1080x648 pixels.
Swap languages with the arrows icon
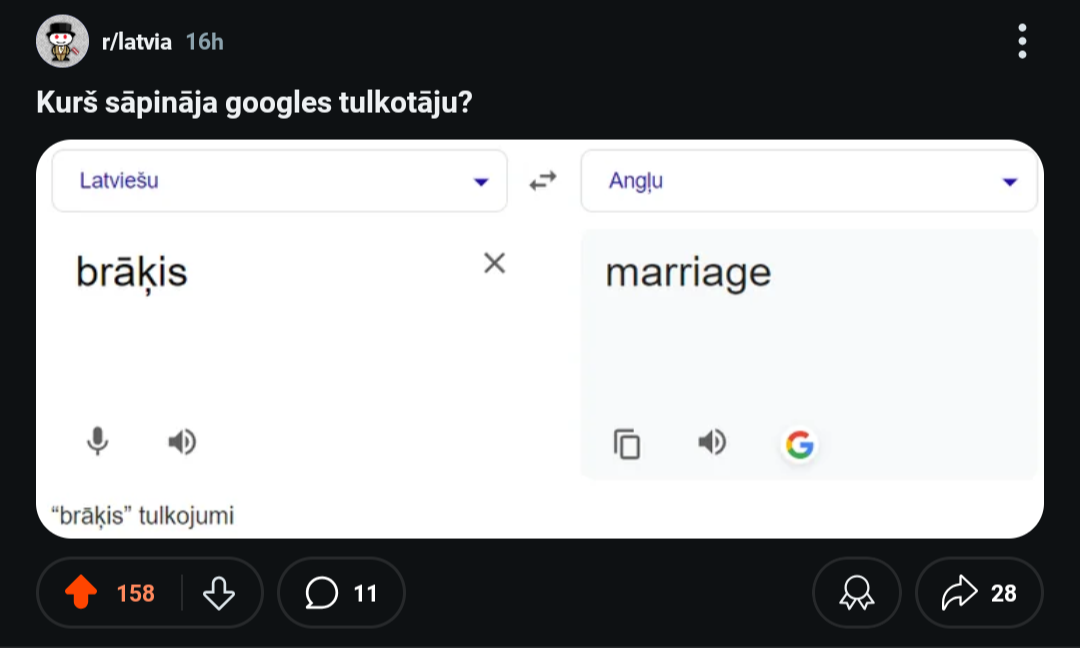(x=543, y=181)
